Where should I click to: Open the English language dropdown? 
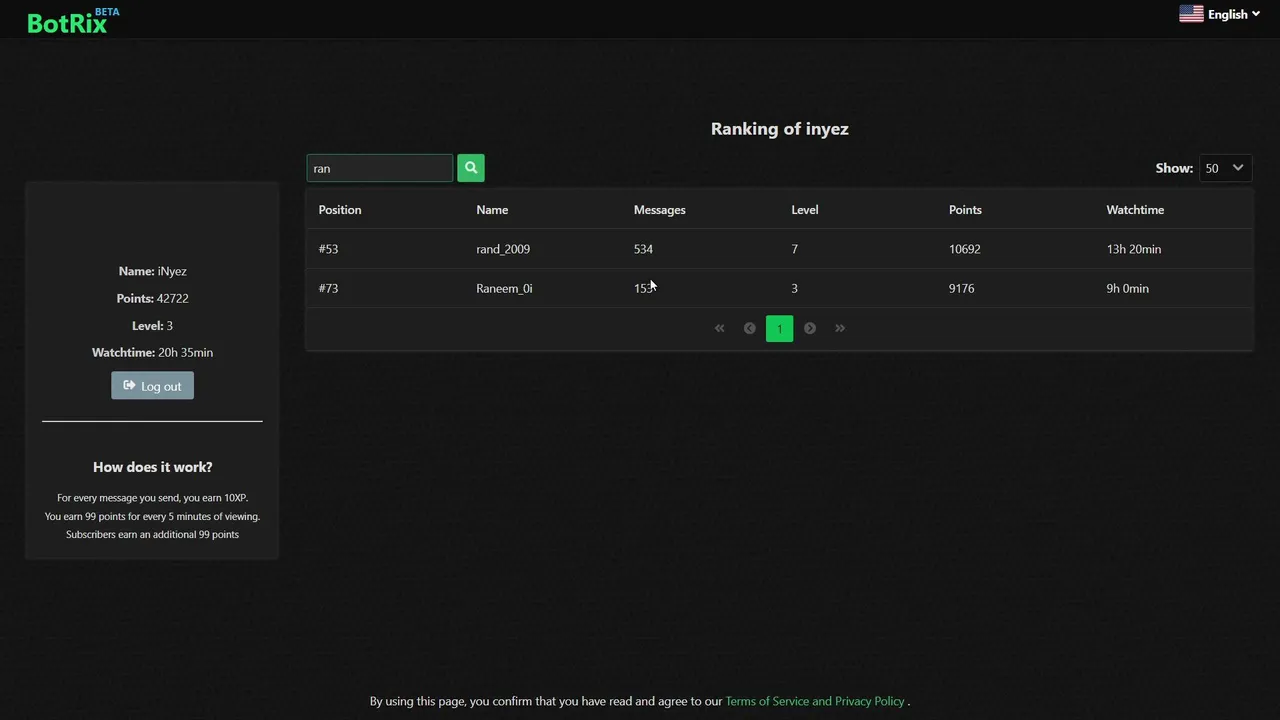pyautogui.click(x=1233, y=14)
